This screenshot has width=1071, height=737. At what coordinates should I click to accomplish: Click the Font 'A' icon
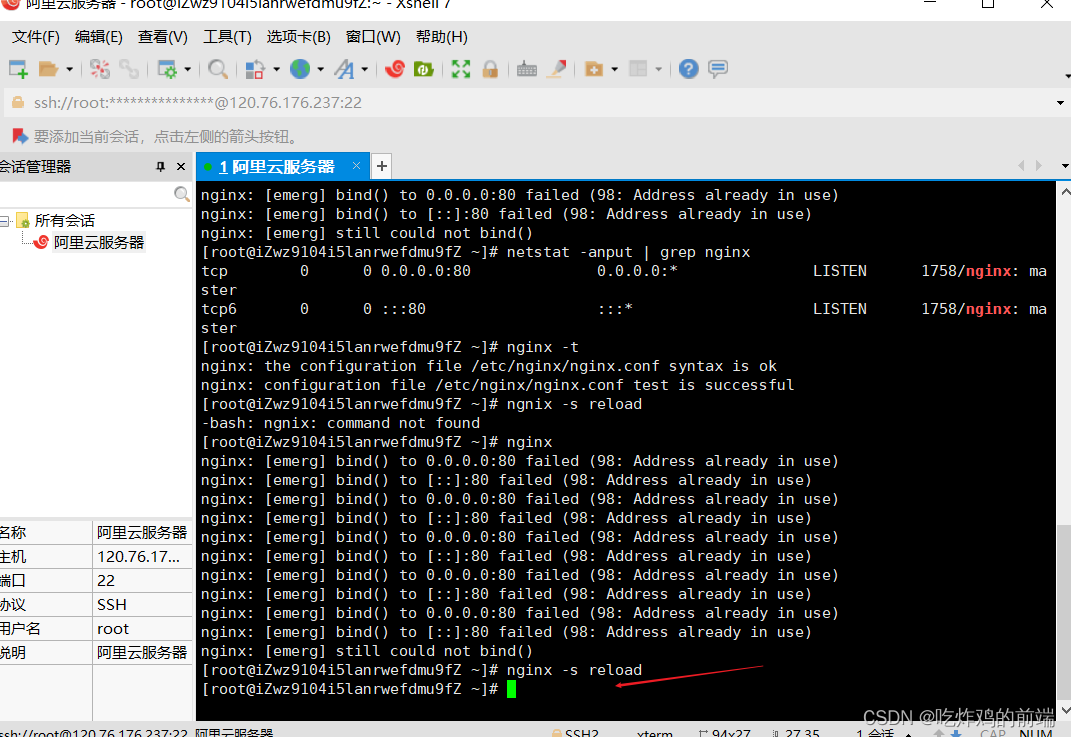[344, 69]
